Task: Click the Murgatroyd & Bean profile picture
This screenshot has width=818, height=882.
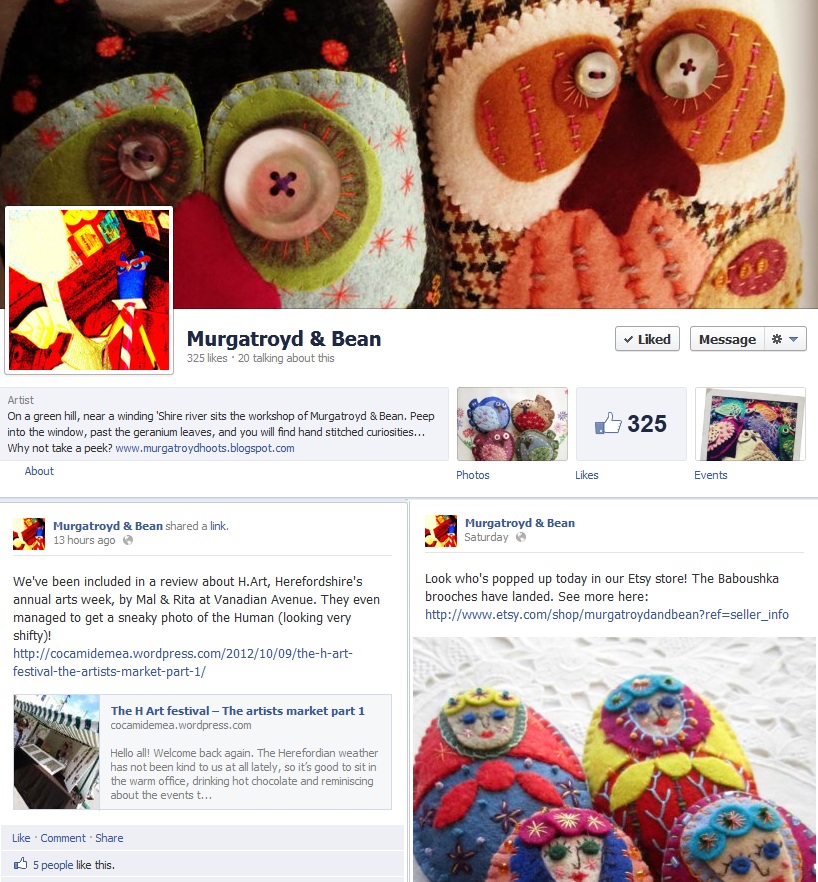Action: point(89,290)
